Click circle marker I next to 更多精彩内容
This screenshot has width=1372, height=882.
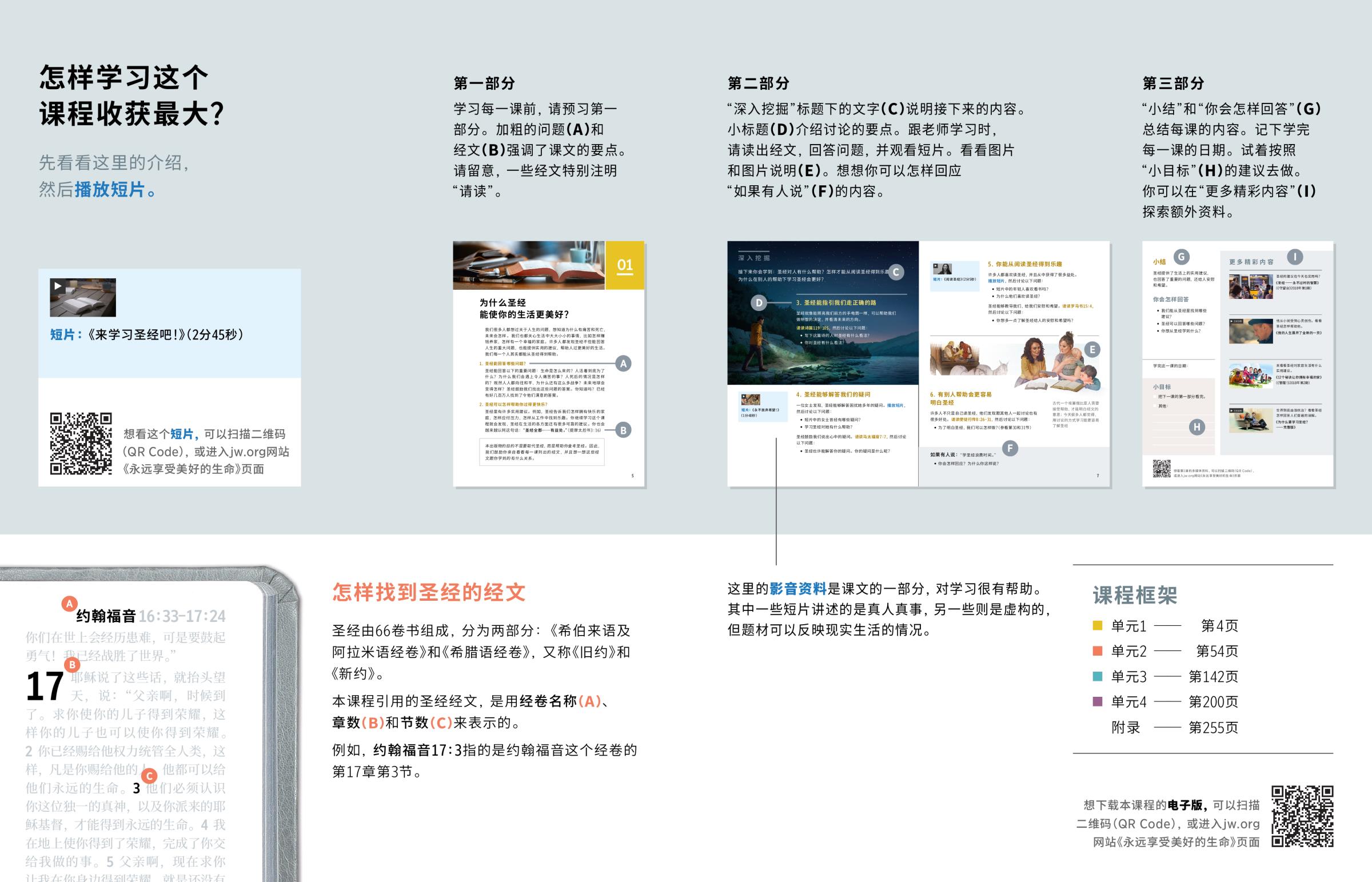(x=1295, y=257)
